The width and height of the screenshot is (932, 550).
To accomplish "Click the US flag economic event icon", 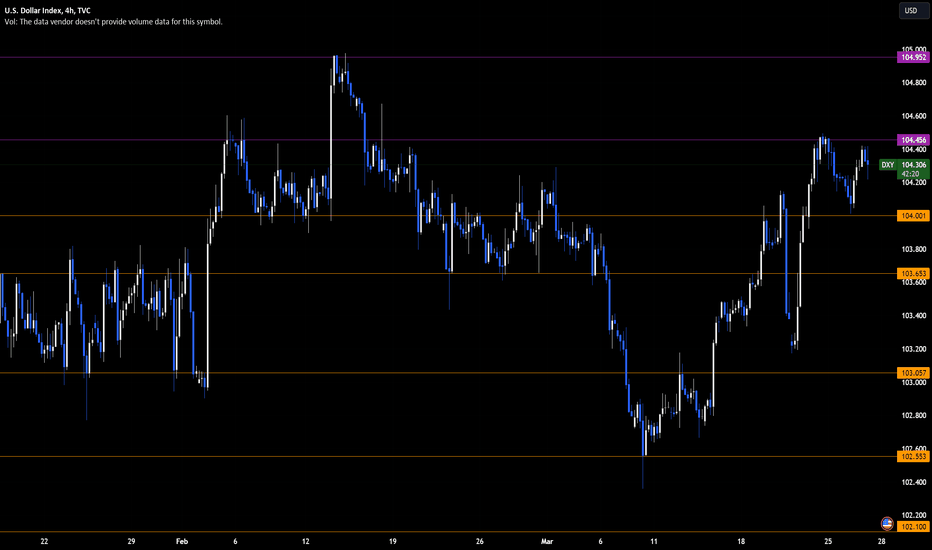I will point(887,523).
